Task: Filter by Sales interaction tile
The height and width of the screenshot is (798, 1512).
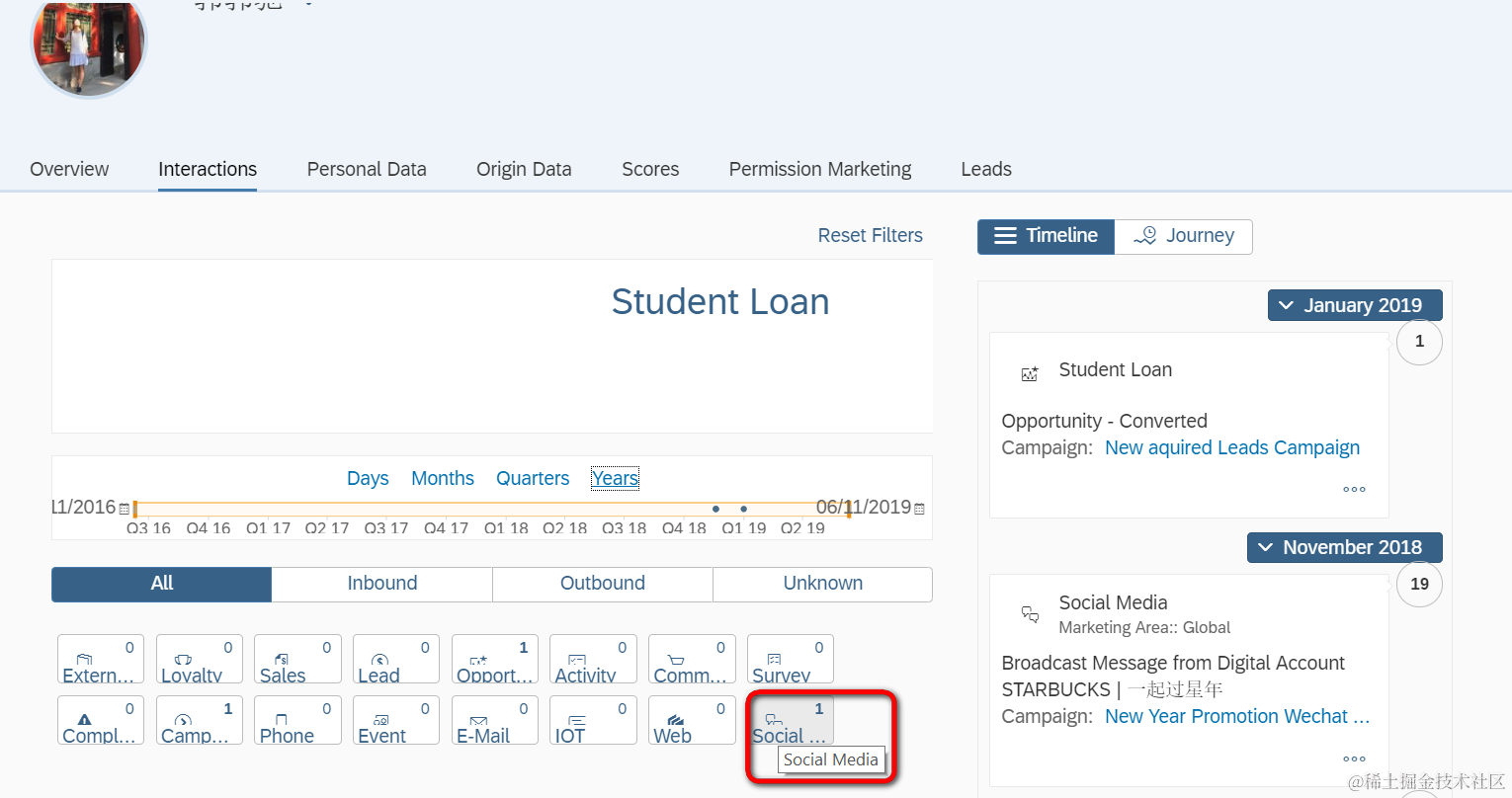Action: (x=297, y=659)
